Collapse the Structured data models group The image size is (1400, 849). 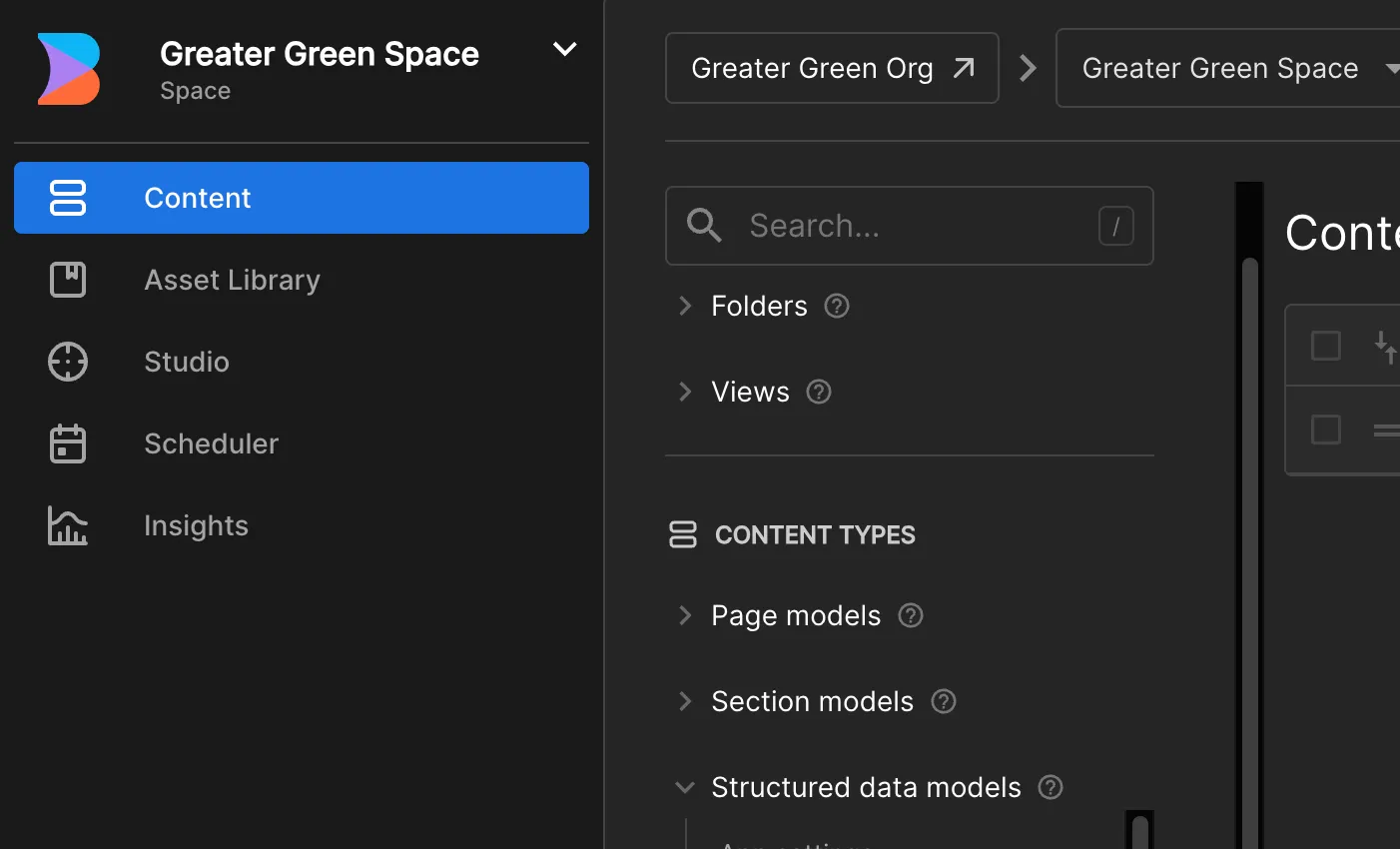click(685, 787)
